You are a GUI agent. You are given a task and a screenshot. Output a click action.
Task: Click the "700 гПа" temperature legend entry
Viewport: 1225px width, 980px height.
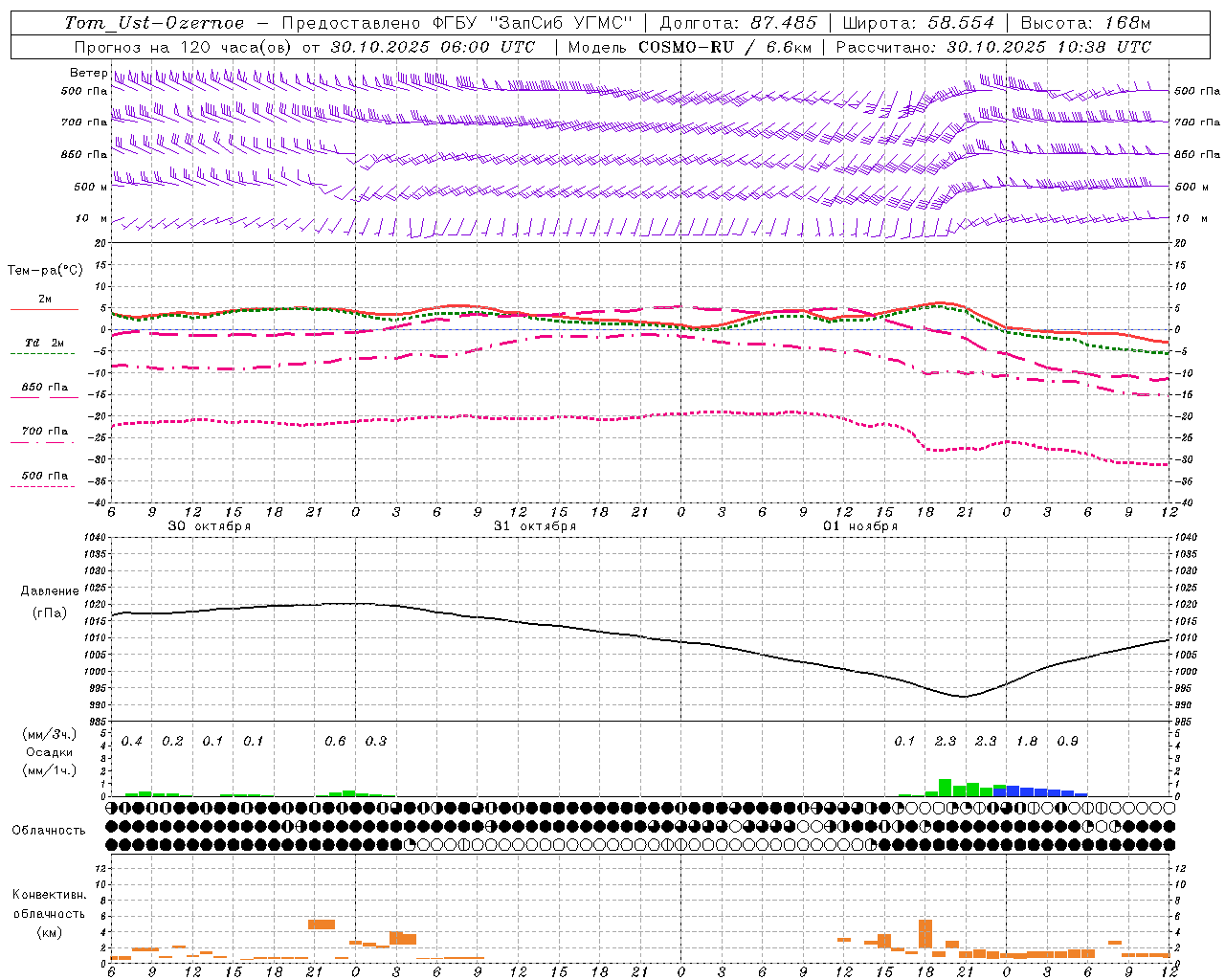point(45,432)
